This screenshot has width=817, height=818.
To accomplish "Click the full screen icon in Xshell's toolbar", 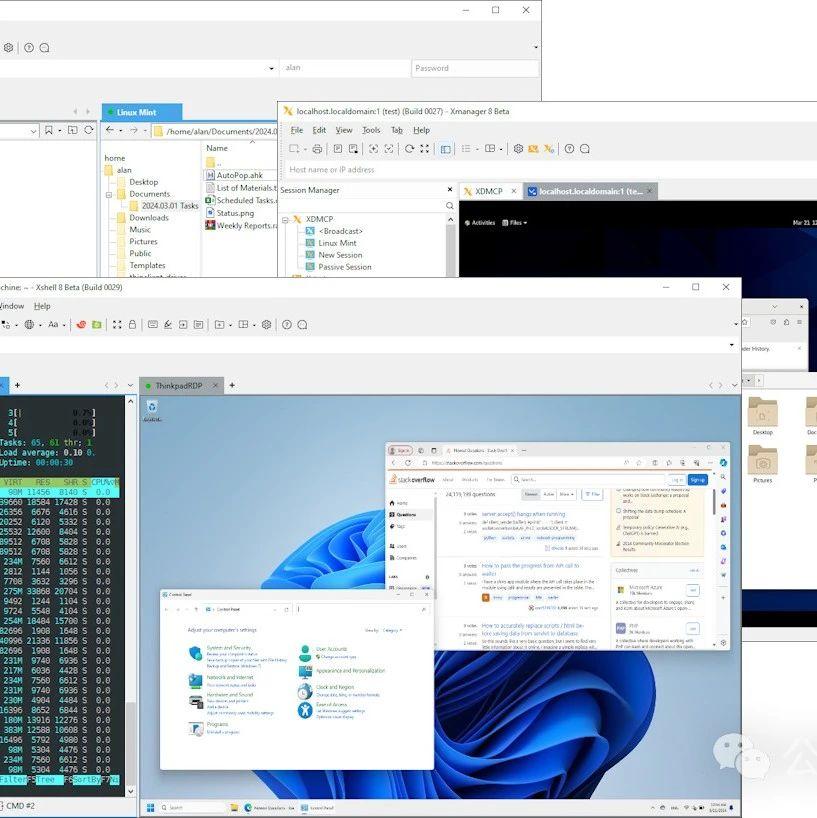I will click(115, 324).
